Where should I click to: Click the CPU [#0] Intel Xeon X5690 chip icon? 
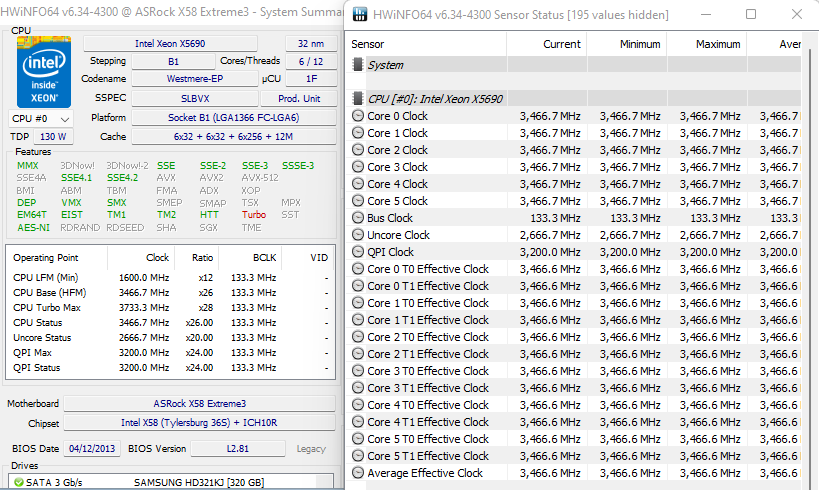point(358,99)
